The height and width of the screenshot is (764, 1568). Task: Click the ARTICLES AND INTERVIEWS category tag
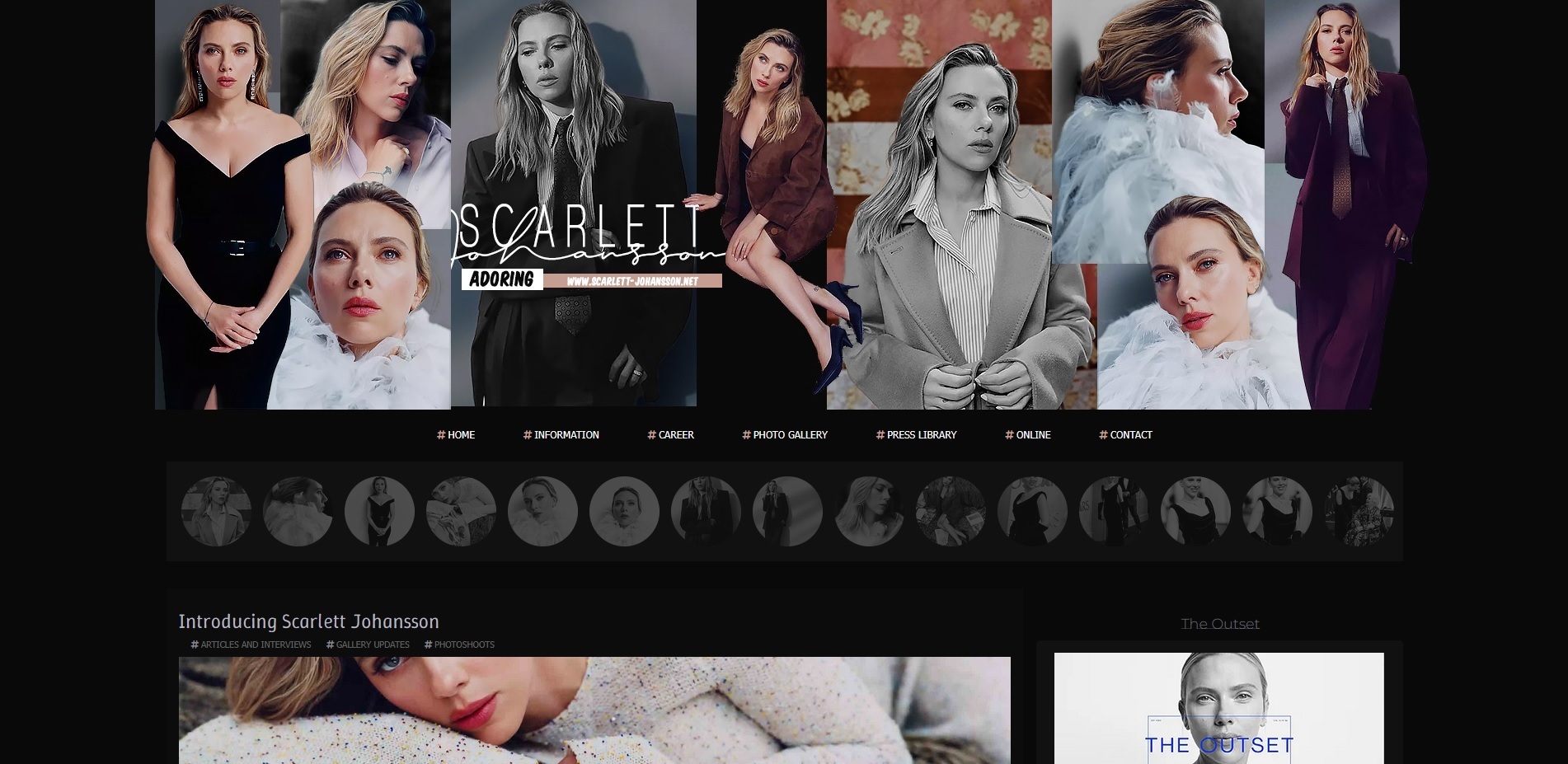tap(251, 644)
